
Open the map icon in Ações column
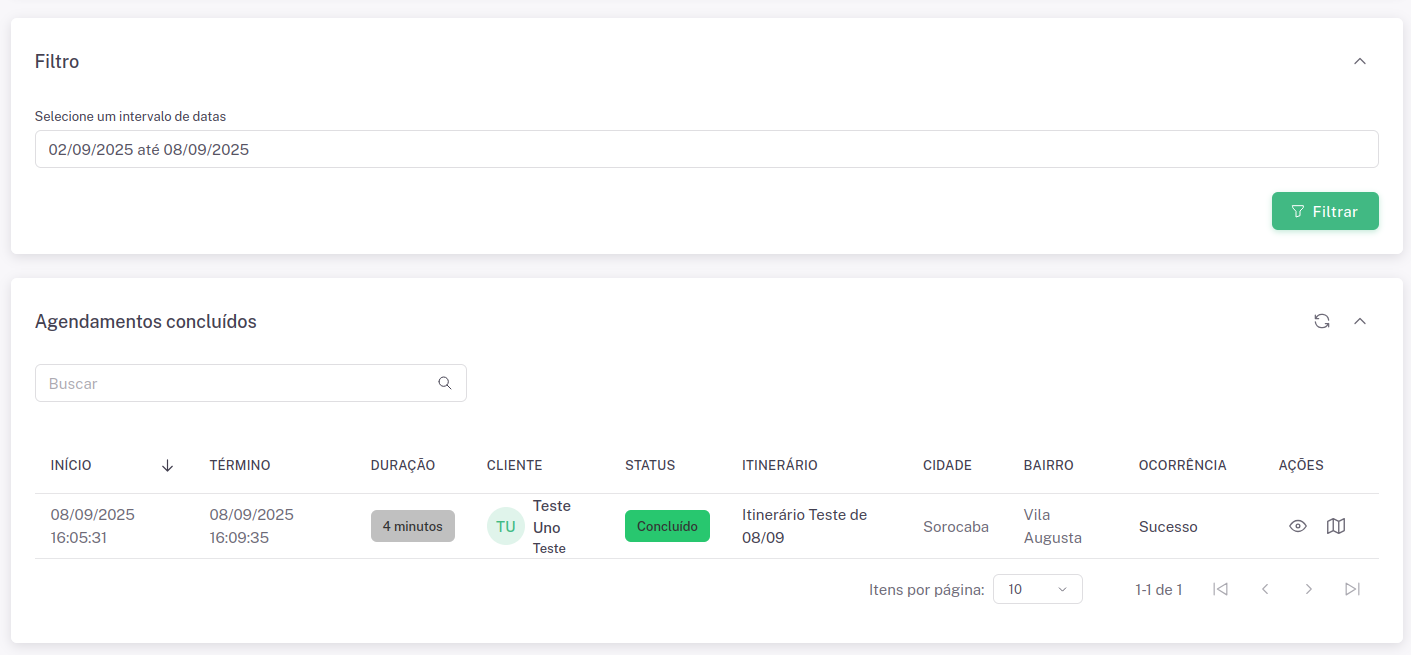pyautogui.click(x=1336, y=526)
